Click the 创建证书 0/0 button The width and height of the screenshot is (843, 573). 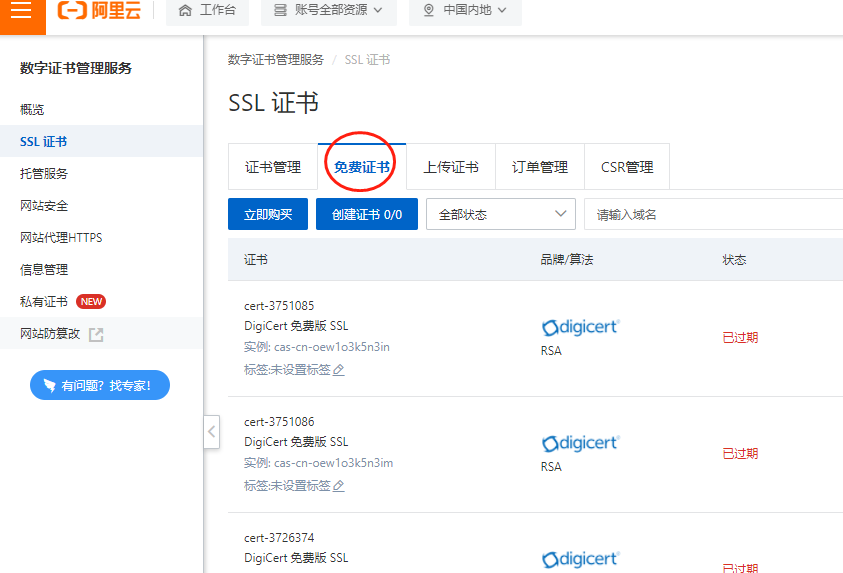[x=367, y=214]
